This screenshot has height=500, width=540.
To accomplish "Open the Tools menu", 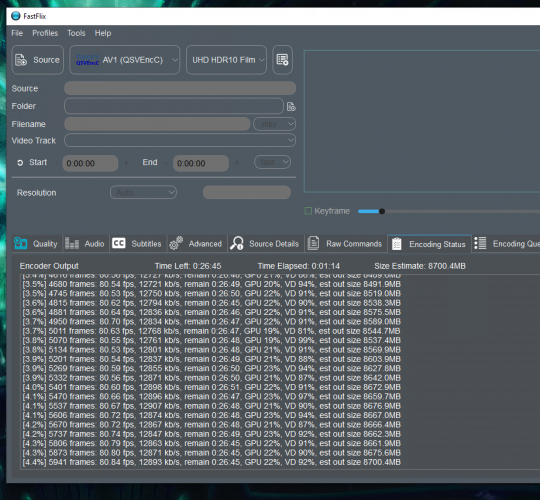I will [x=76, y=33].
